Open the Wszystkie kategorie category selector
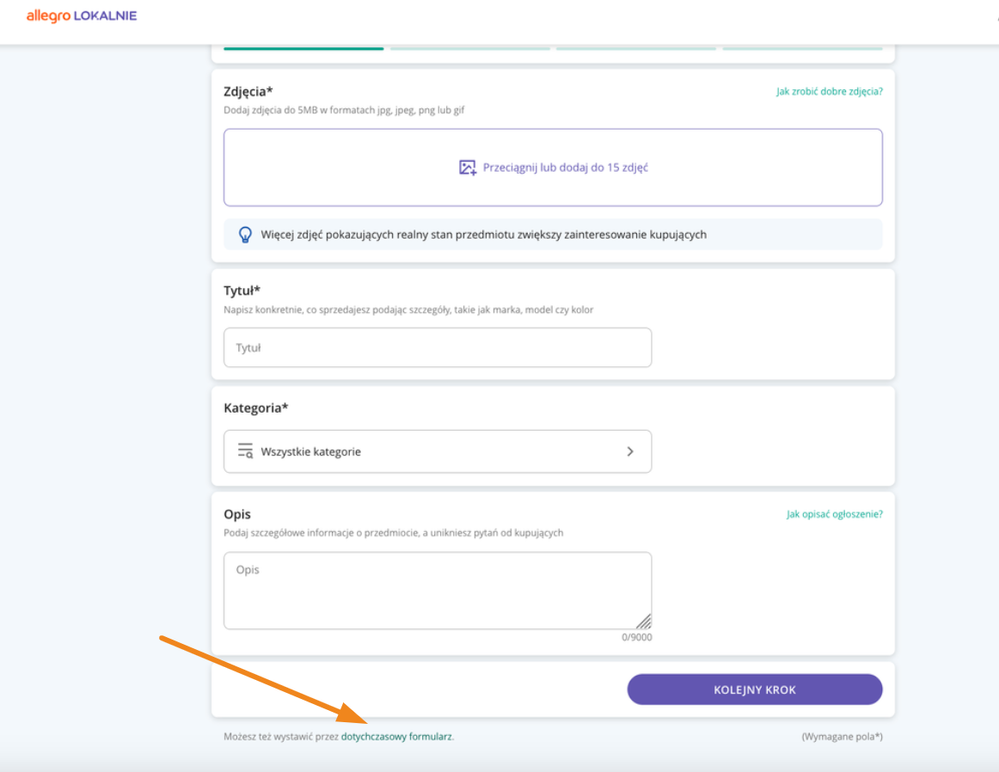999x772 pixels. click(438, 452)
